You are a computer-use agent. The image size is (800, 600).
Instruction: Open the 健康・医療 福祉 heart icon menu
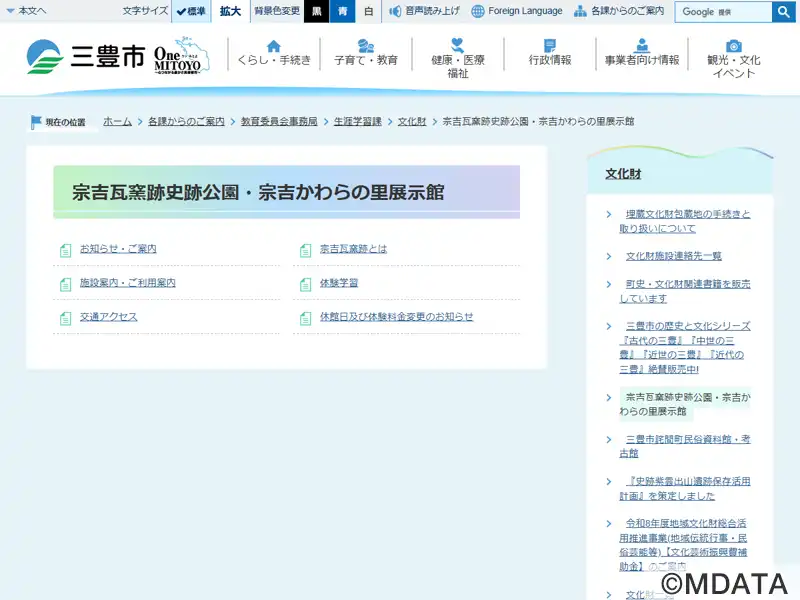(457, 58)
